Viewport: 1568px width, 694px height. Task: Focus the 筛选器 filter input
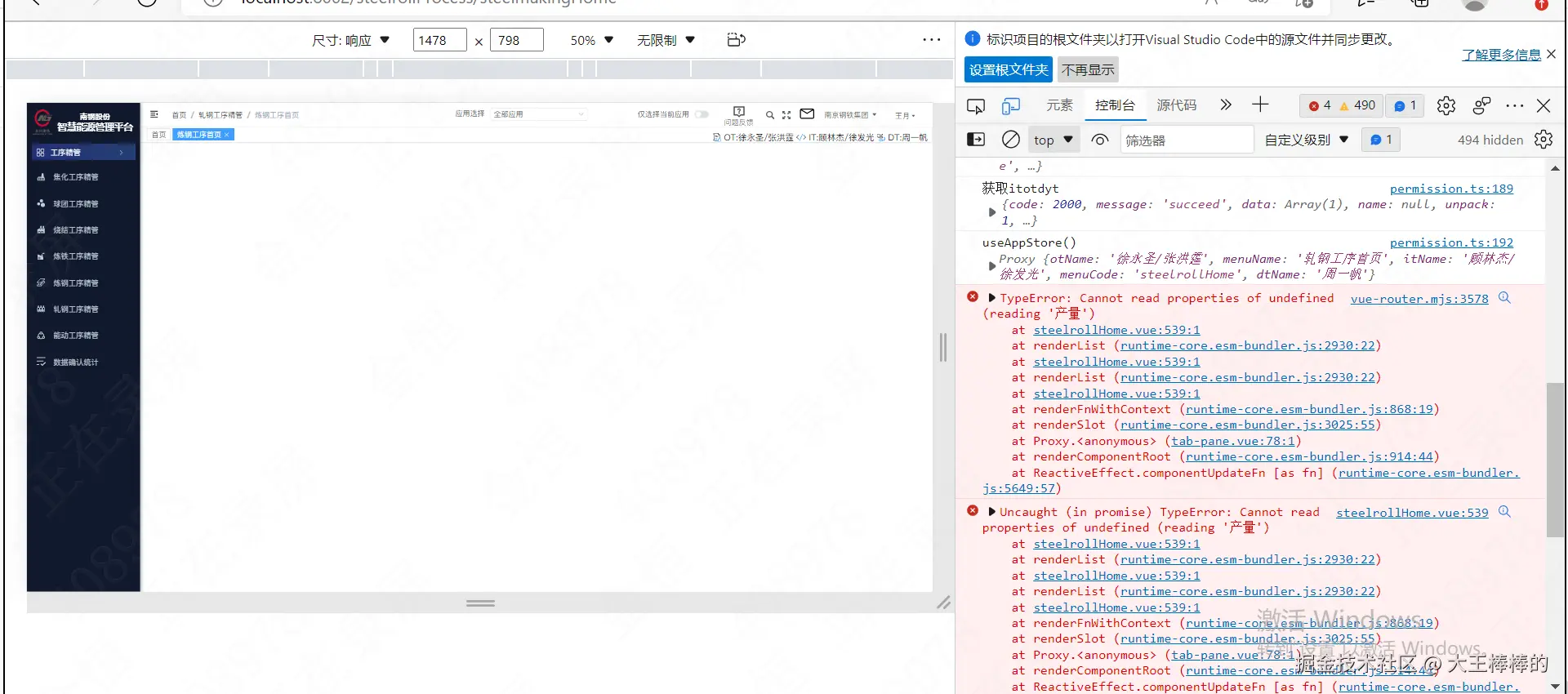(x=1187, y=140)
